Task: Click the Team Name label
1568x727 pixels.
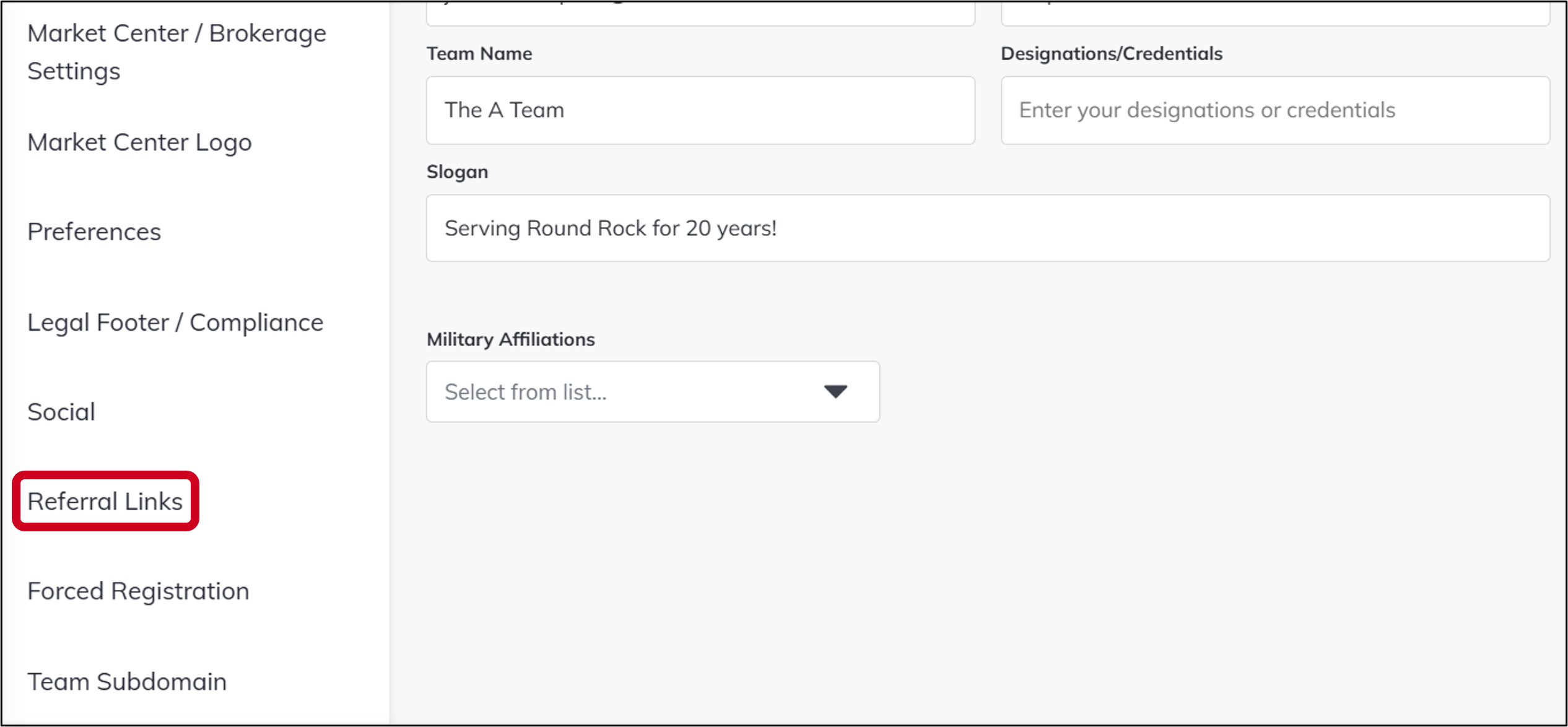Action: [x=479, y=54]
